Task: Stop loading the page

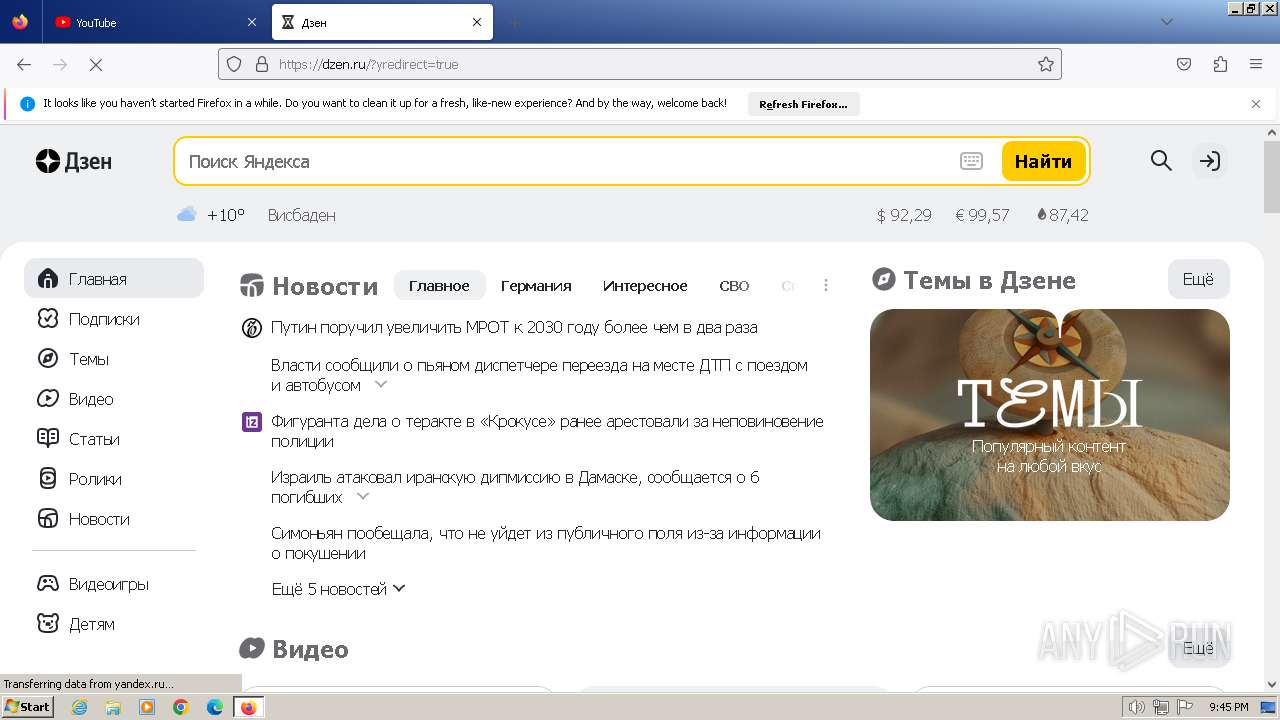Action: [96, 64]
